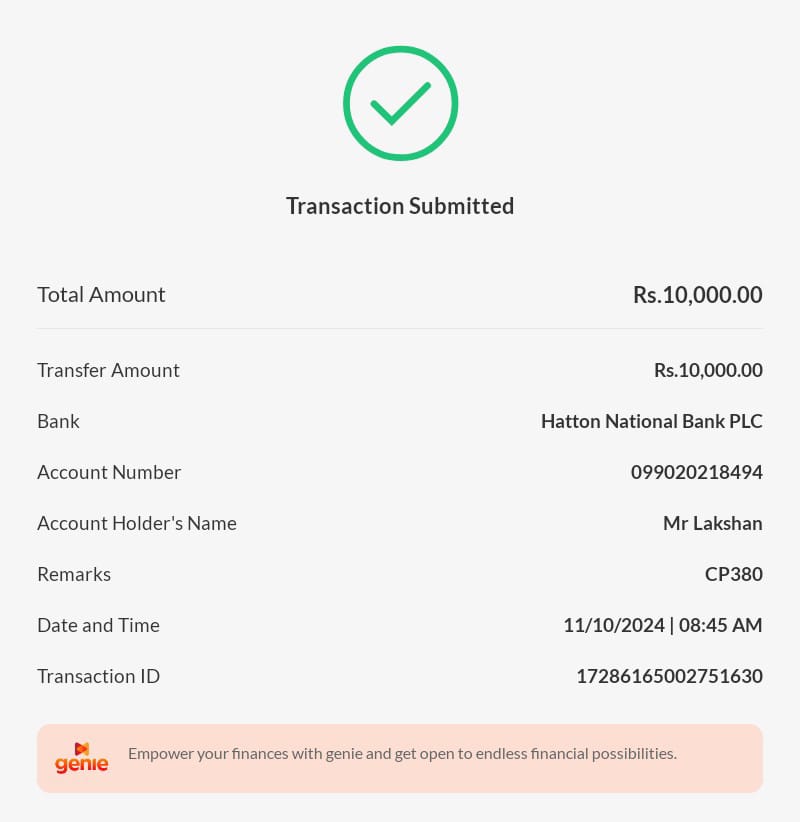
Task: Select transaction ID 17286165002751630
Action: (x=669, y=676)
